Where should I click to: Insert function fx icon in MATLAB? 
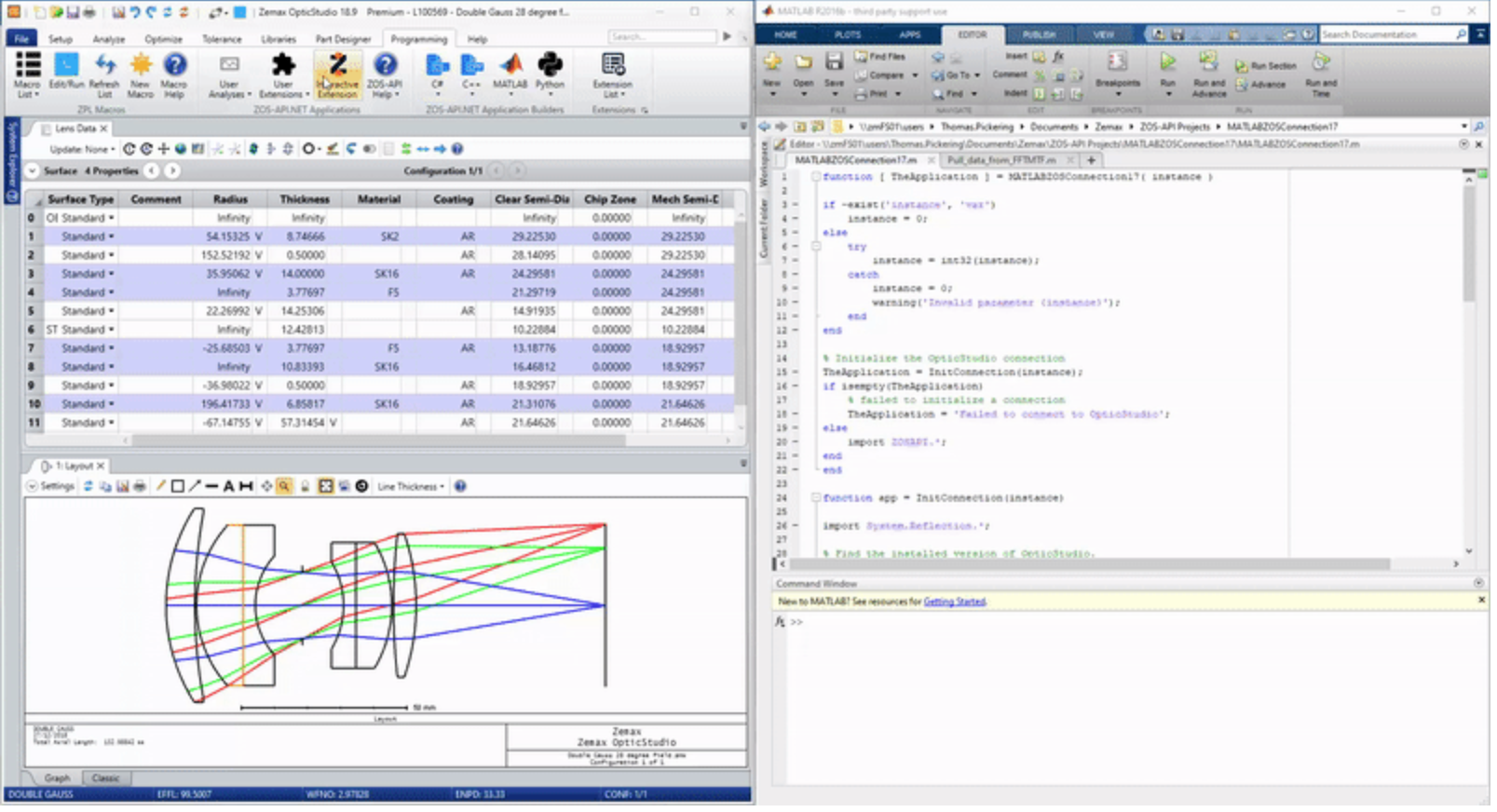pos(1058,57)
